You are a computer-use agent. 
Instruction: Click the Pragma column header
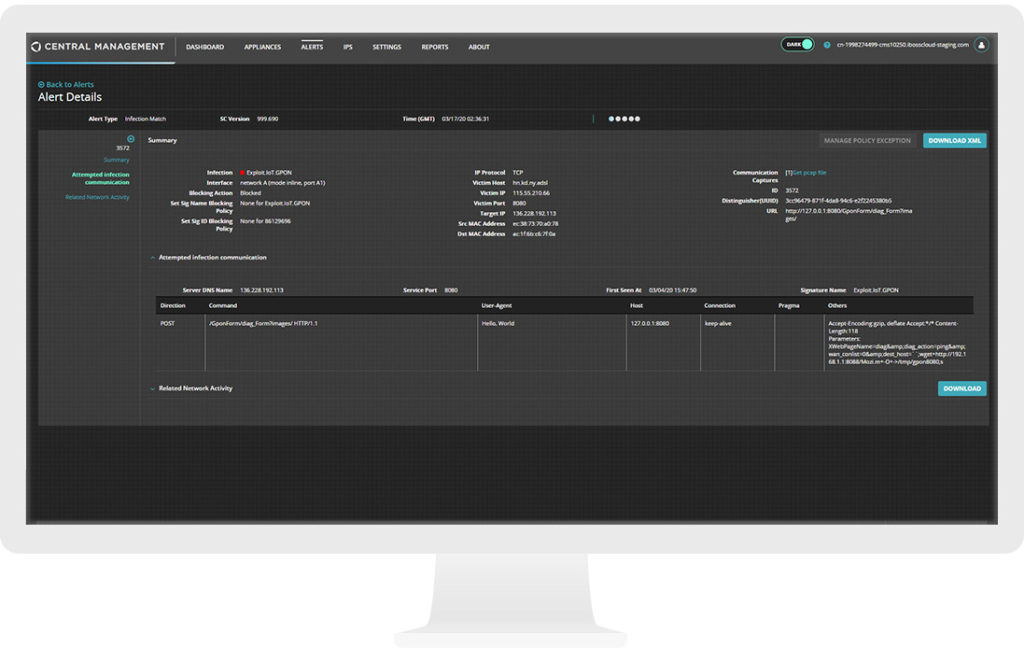point(789,306)
